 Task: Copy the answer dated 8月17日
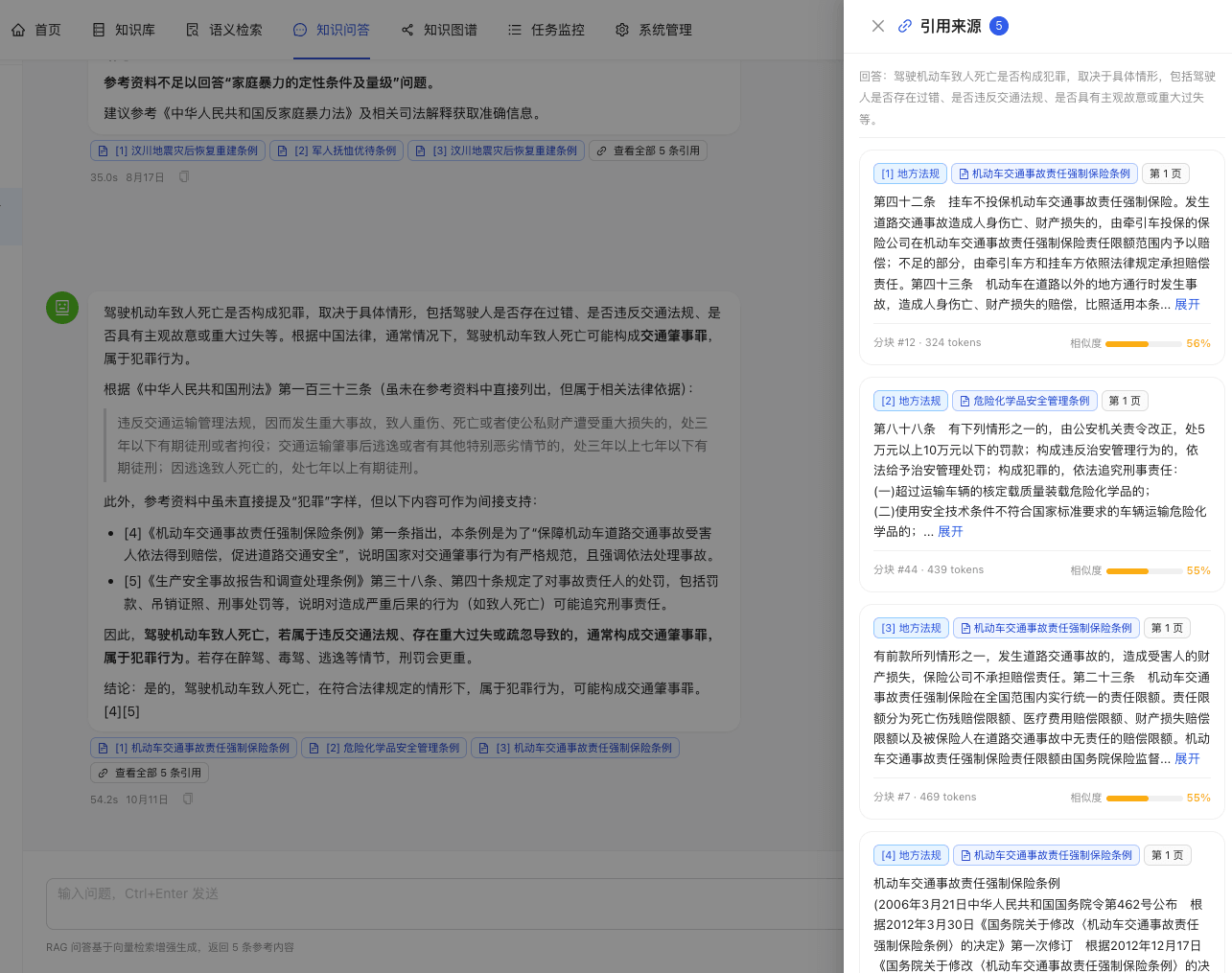[184, 177]
